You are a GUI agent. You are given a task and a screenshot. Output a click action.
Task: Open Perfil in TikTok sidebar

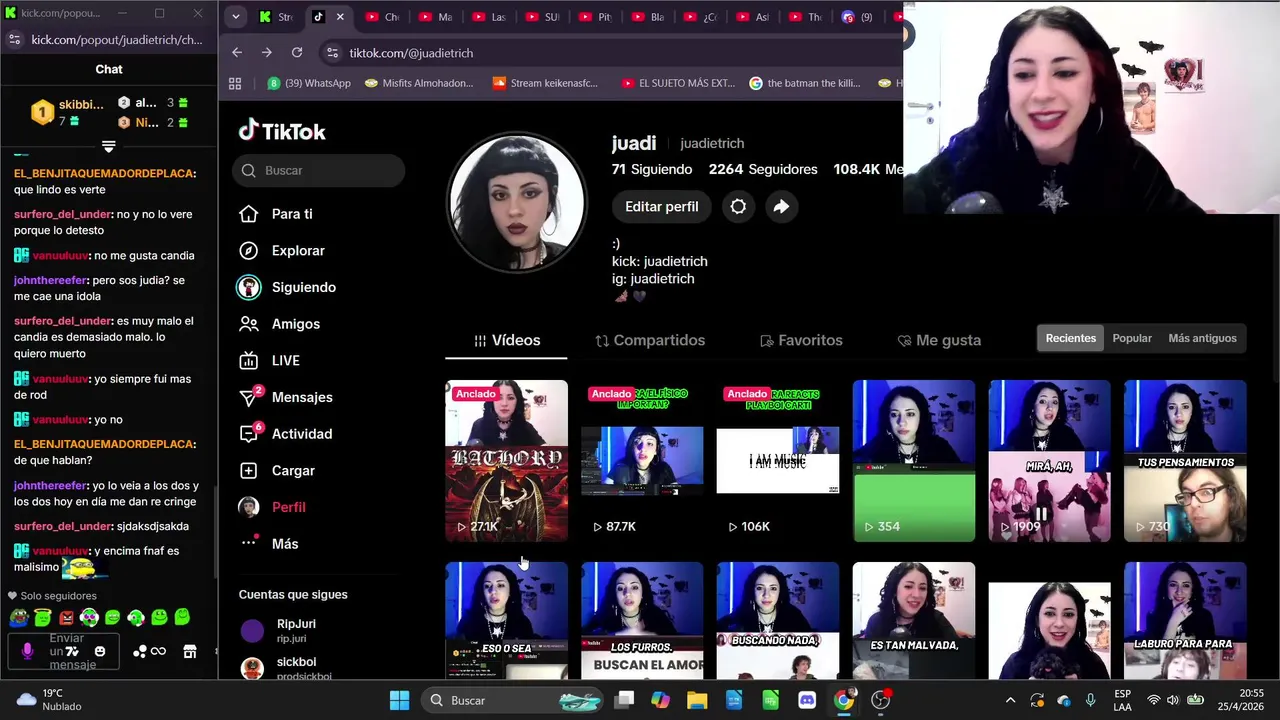tap(272, 507)
